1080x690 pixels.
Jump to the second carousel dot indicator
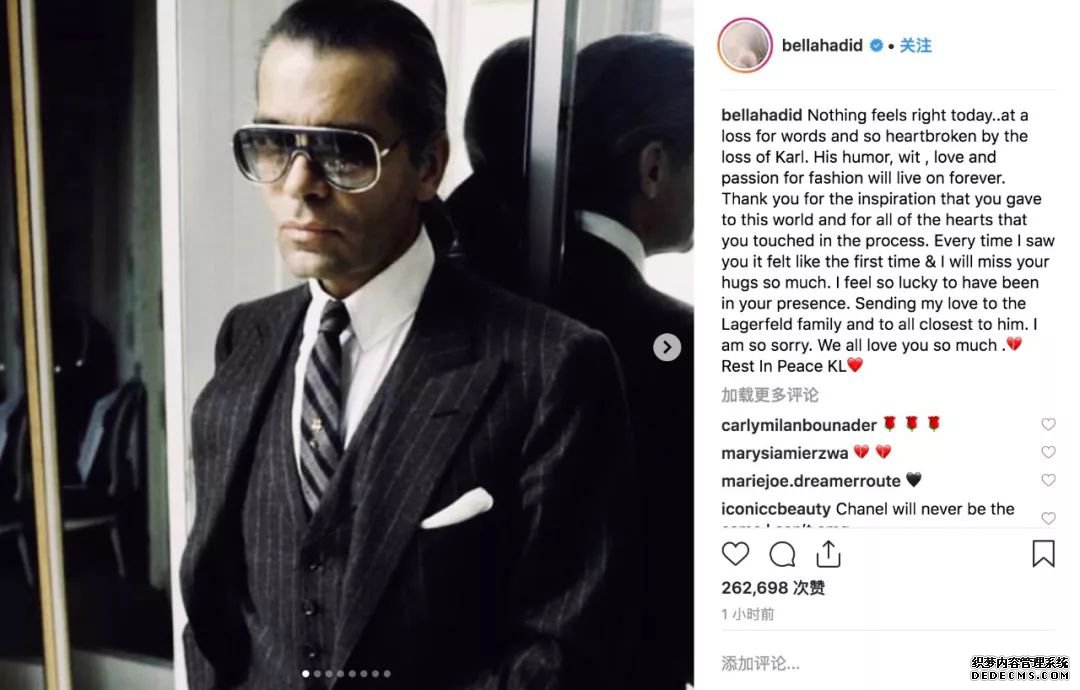click(318, 673)
